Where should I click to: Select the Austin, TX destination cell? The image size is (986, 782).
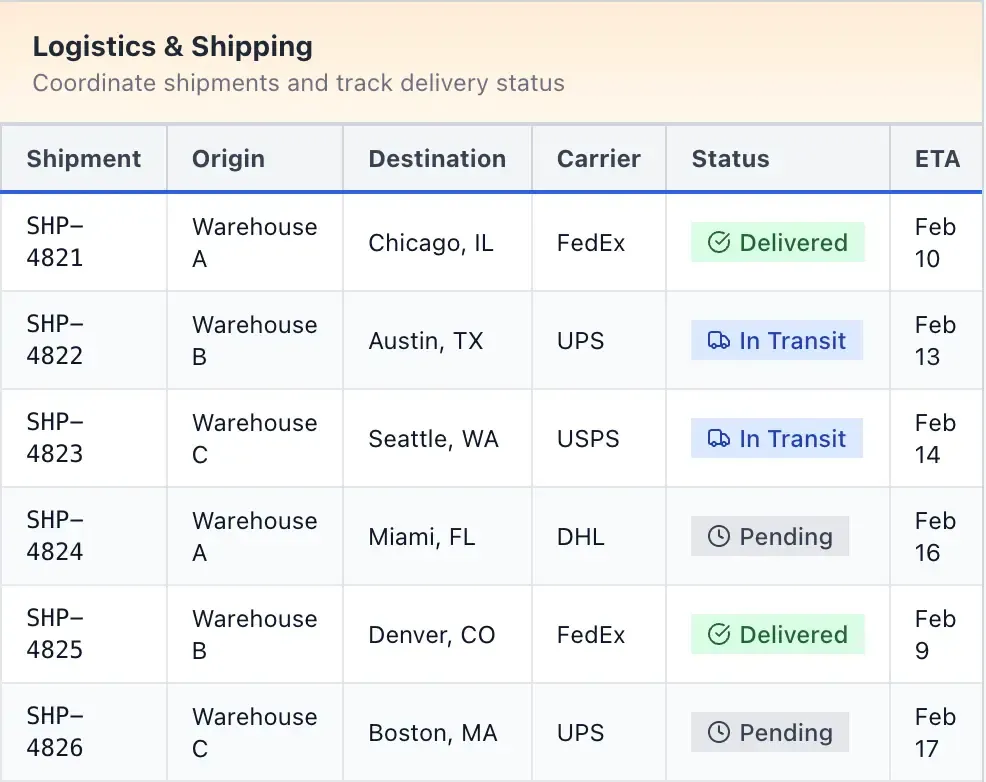tap(426, 341)
